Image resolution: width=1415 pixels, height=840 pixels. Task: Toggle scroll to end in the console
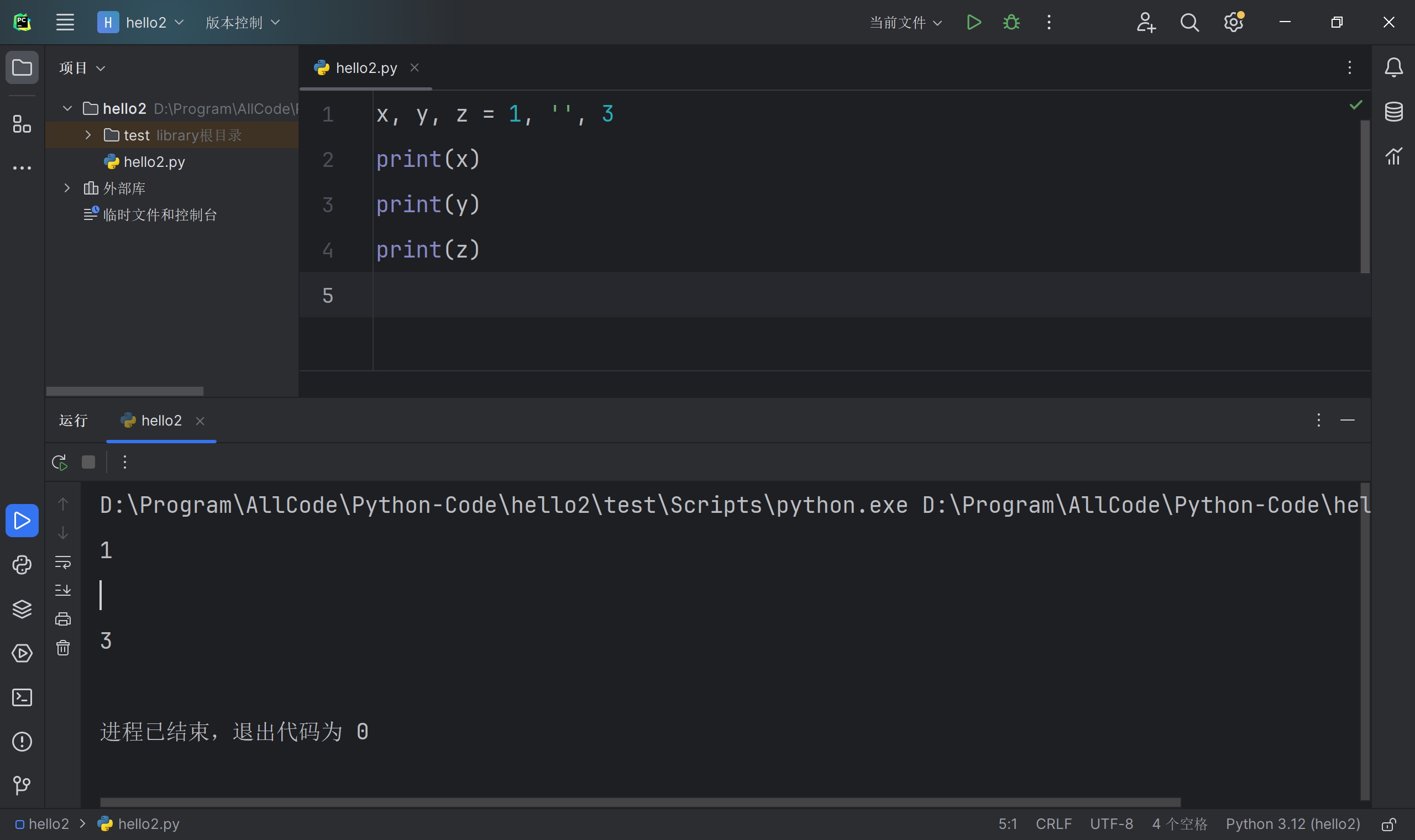pyautogui.click(x=63, y=590)
